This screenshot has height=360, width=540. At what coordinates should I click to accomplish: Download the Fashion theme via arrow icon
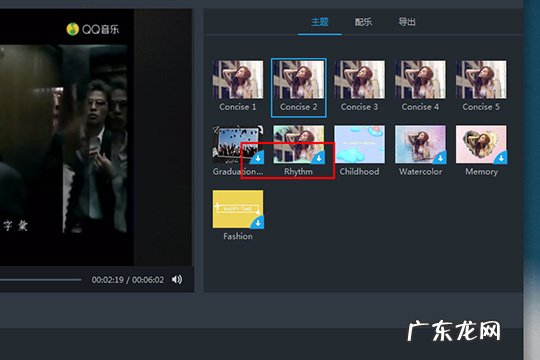tap(258, 223)
